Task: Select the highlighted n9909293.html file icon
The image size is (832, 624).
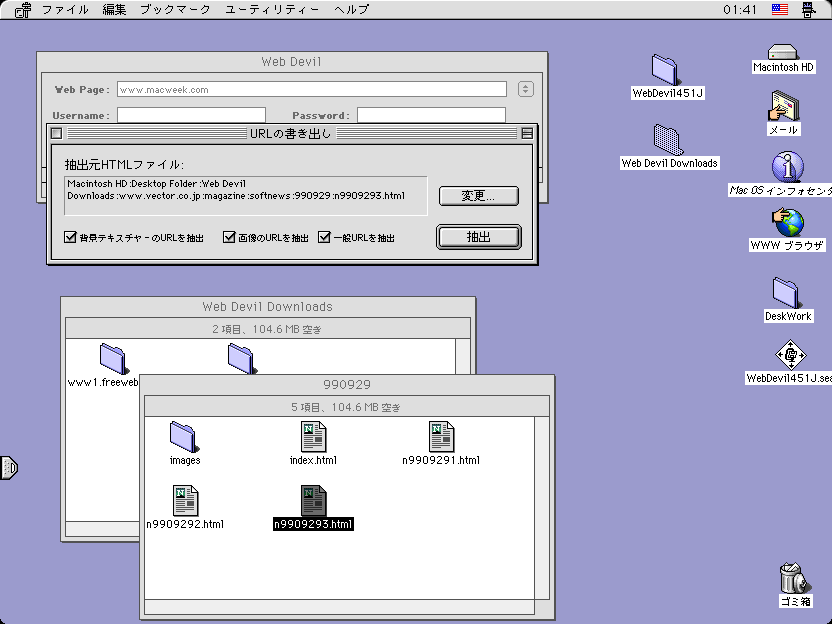Action: 313,501
